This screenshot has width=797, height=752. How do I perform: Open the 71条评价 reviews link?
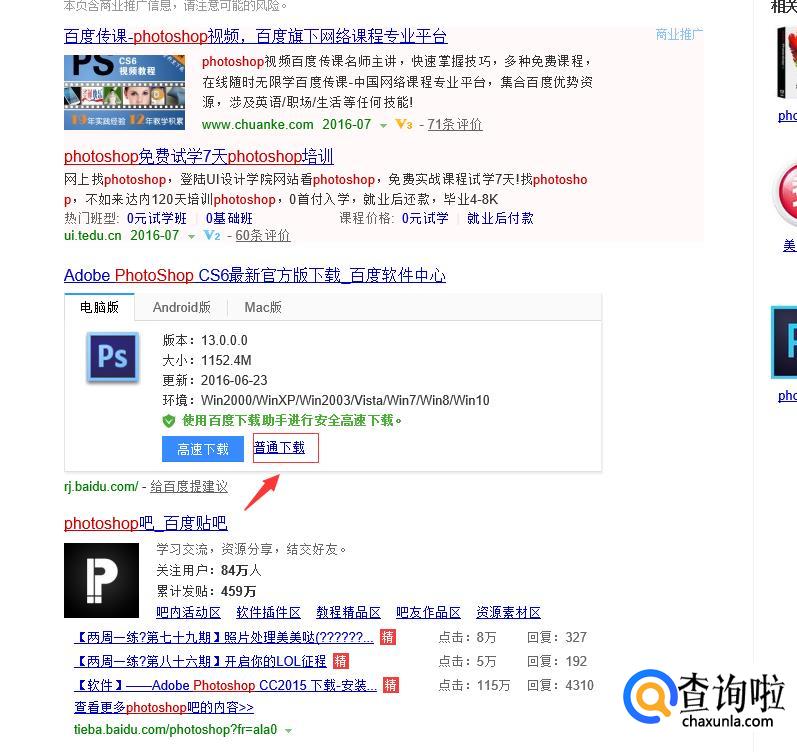[455, 125]
